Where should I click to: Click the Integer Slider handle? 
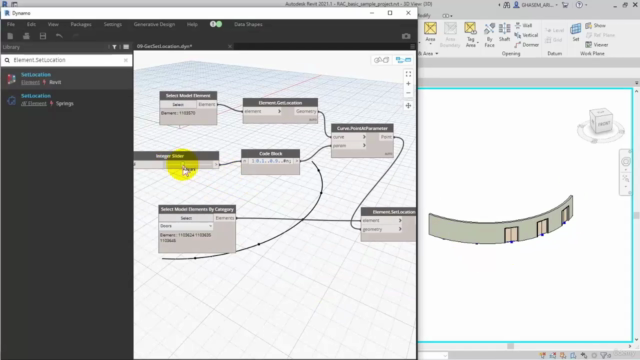click(183, 164)
